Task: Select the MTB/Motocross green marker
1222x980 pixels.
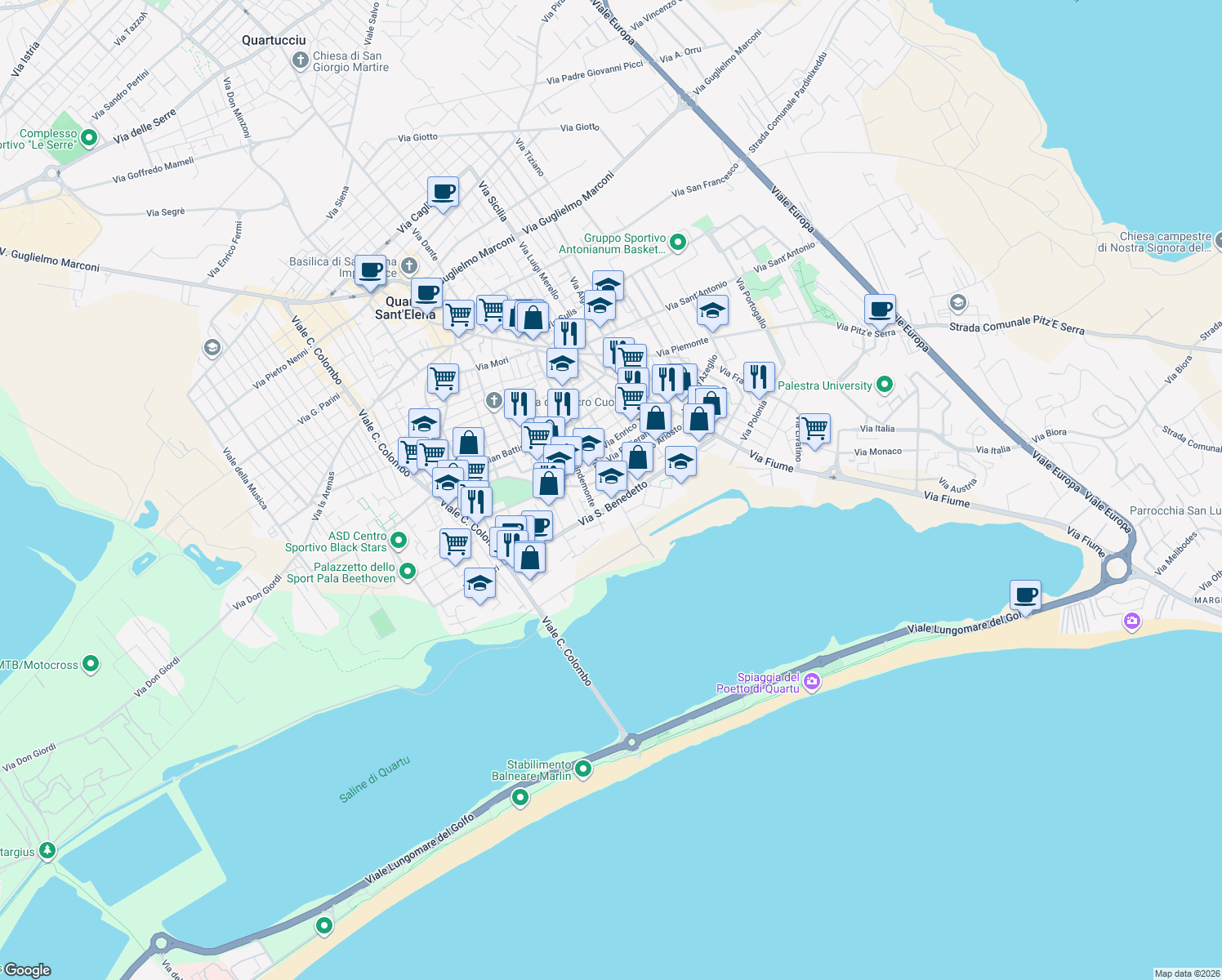Action: [89, 664]
